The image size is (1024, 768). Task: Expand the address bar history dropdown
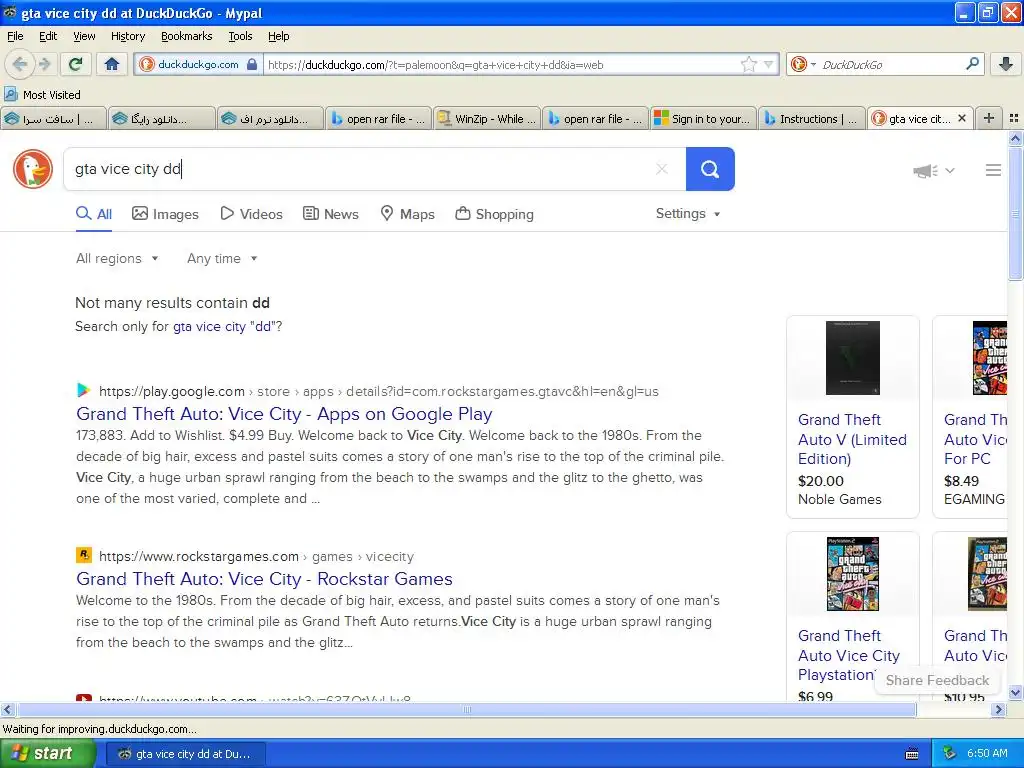[x=769, y=64]
